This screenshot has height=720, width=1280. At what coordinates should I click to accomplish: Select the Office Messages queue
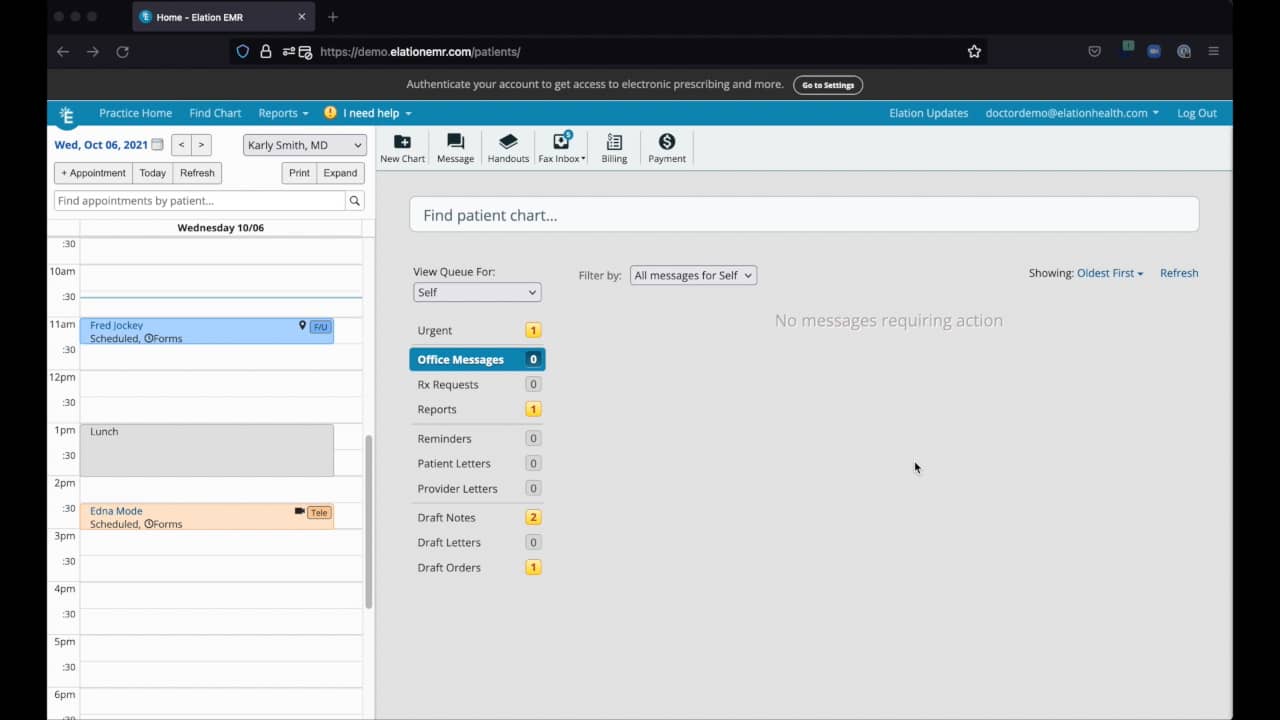[477, 359]
